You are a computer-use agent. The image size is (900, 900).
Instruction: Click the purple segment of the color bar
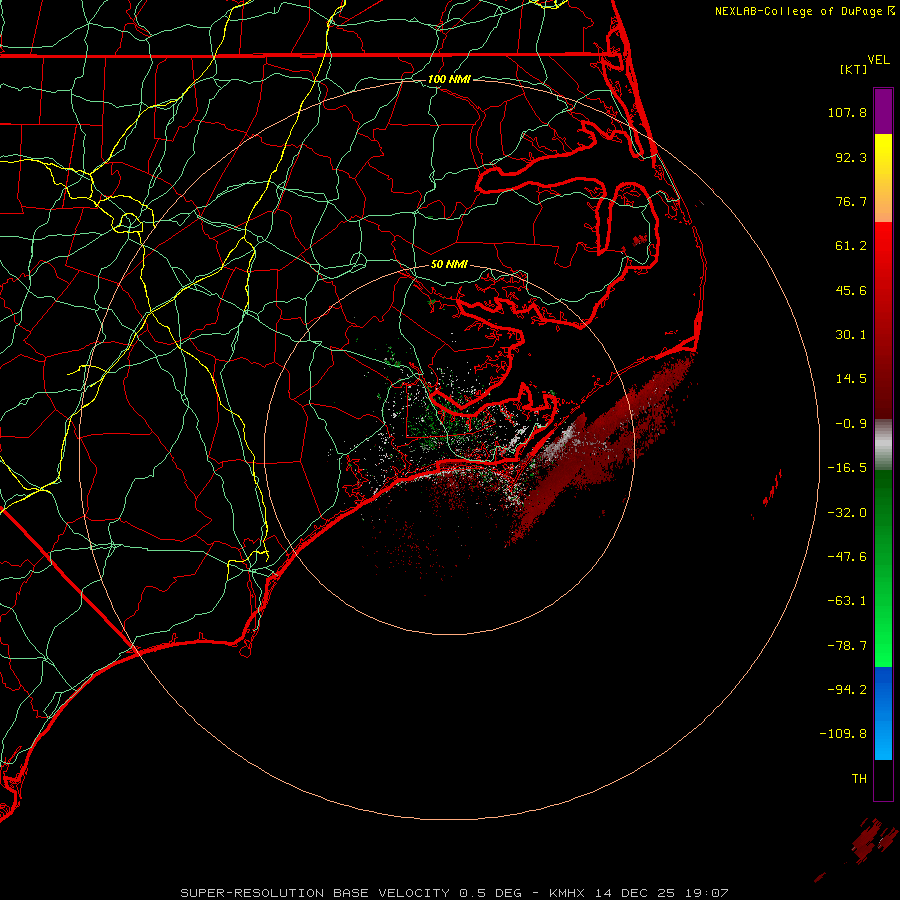pos(883,111)
